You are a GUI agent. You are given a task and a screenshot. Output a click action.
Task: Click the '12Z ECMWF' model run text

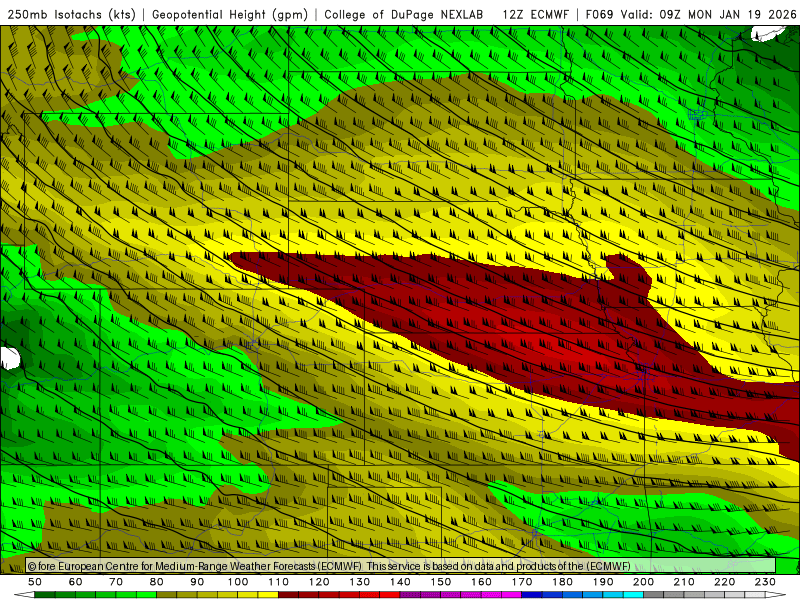535,15
